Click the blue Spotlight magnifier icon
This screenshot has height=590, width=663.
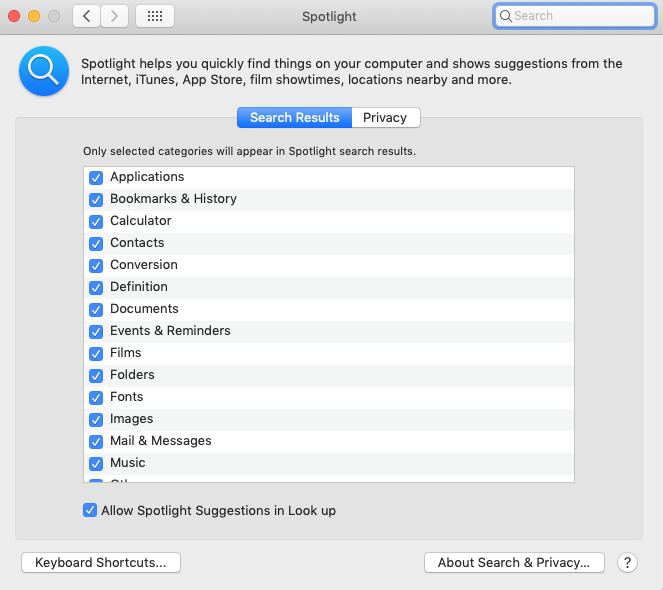(x=44, y=71)
